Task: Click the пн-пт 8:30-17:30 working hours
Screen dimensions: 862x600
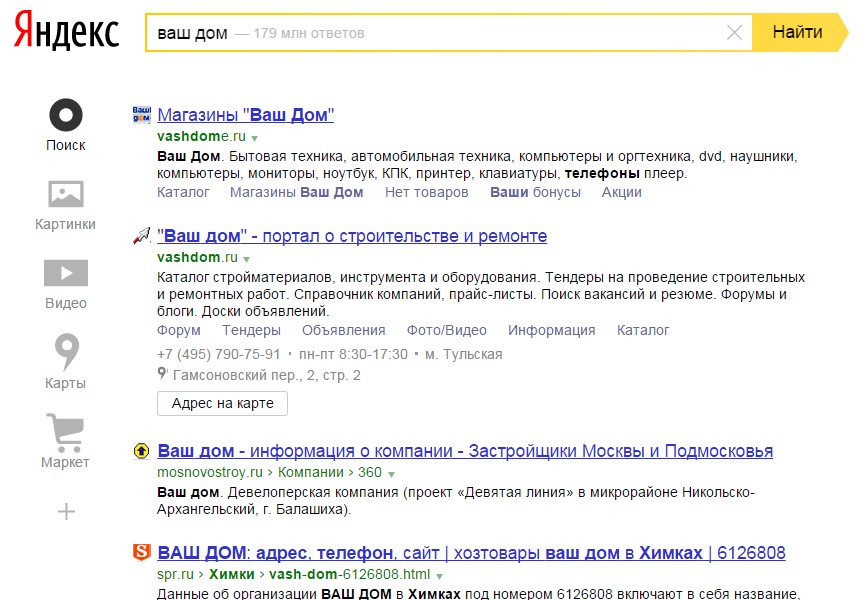Action: click(x=353, y=354)
